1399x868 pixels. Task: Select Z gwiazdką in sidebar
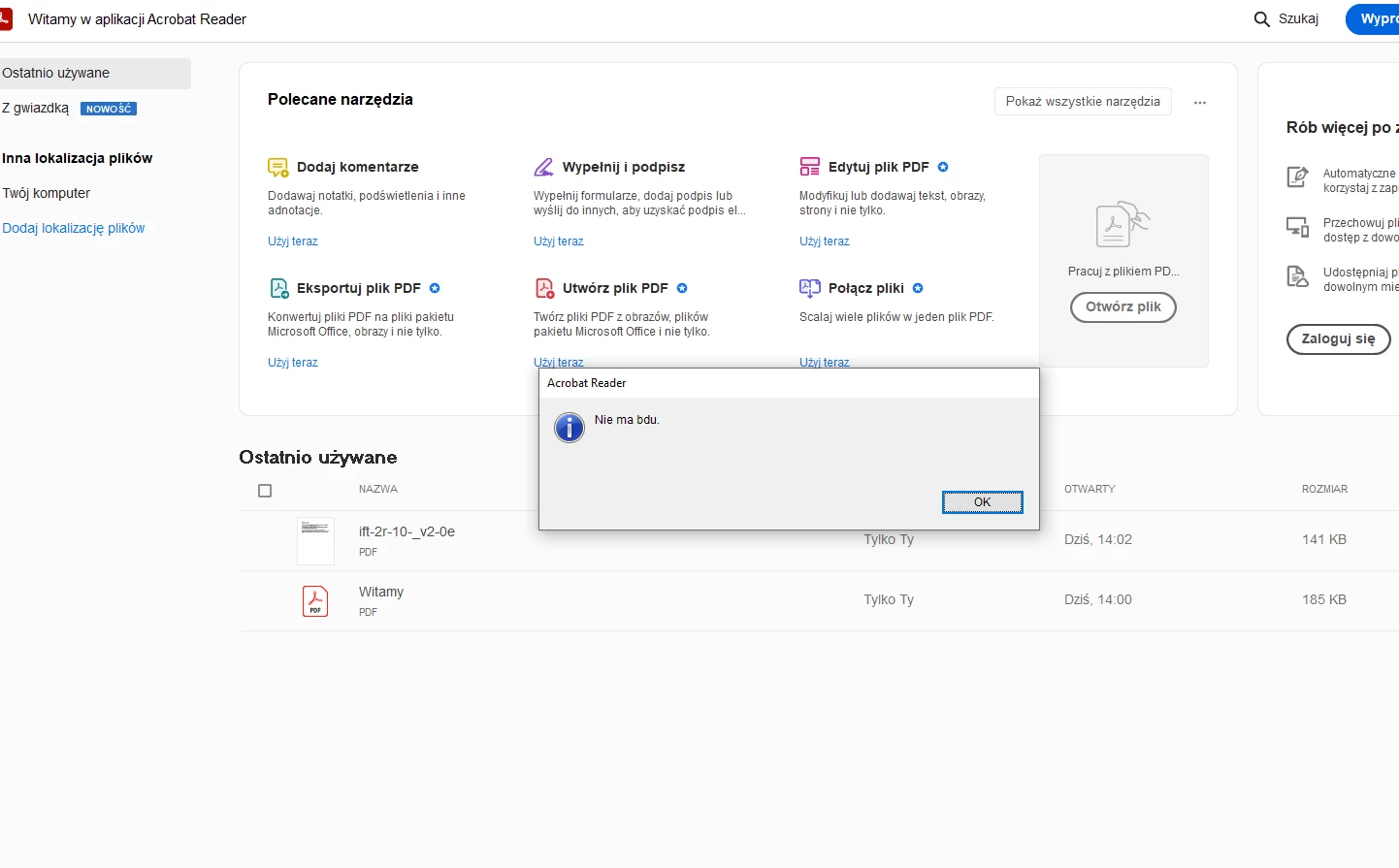pyautogui.click(x=36, y=108)
